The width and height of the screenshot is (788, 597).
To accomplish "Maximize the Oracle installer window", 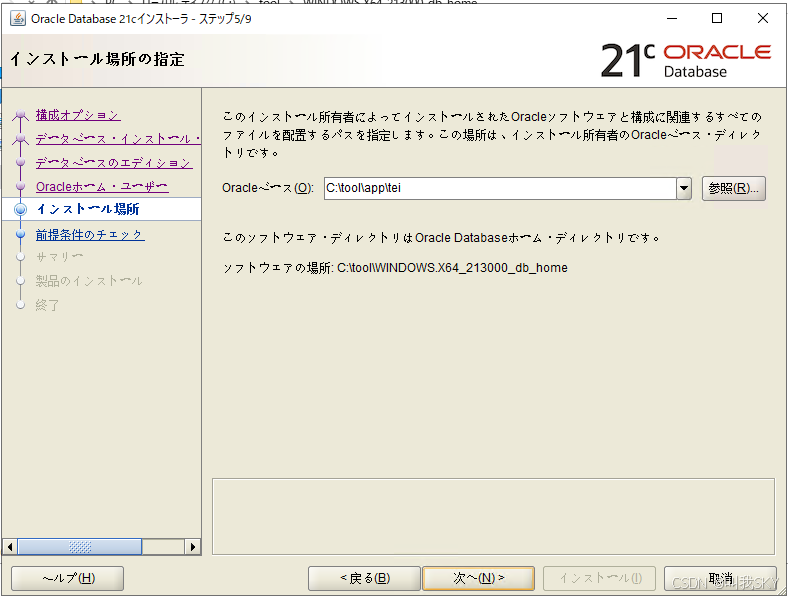I will click(x=717, y=19).
